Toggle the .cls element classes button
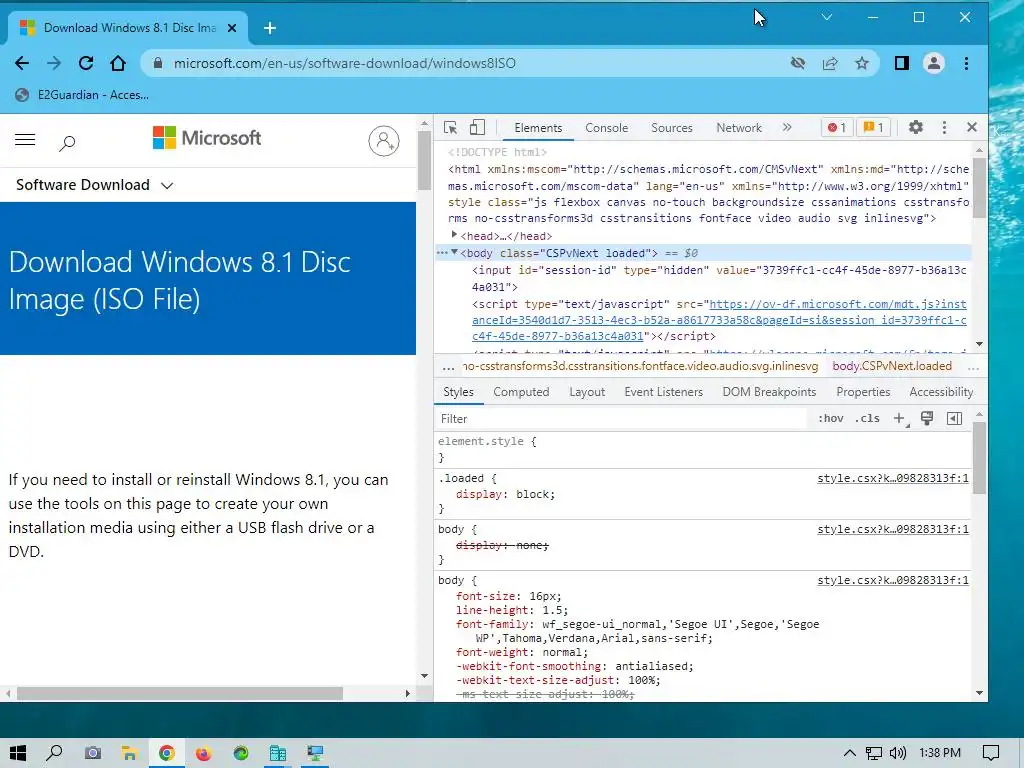The height and width of the screenshot is (768, 1024). click(x=867, y=419)
